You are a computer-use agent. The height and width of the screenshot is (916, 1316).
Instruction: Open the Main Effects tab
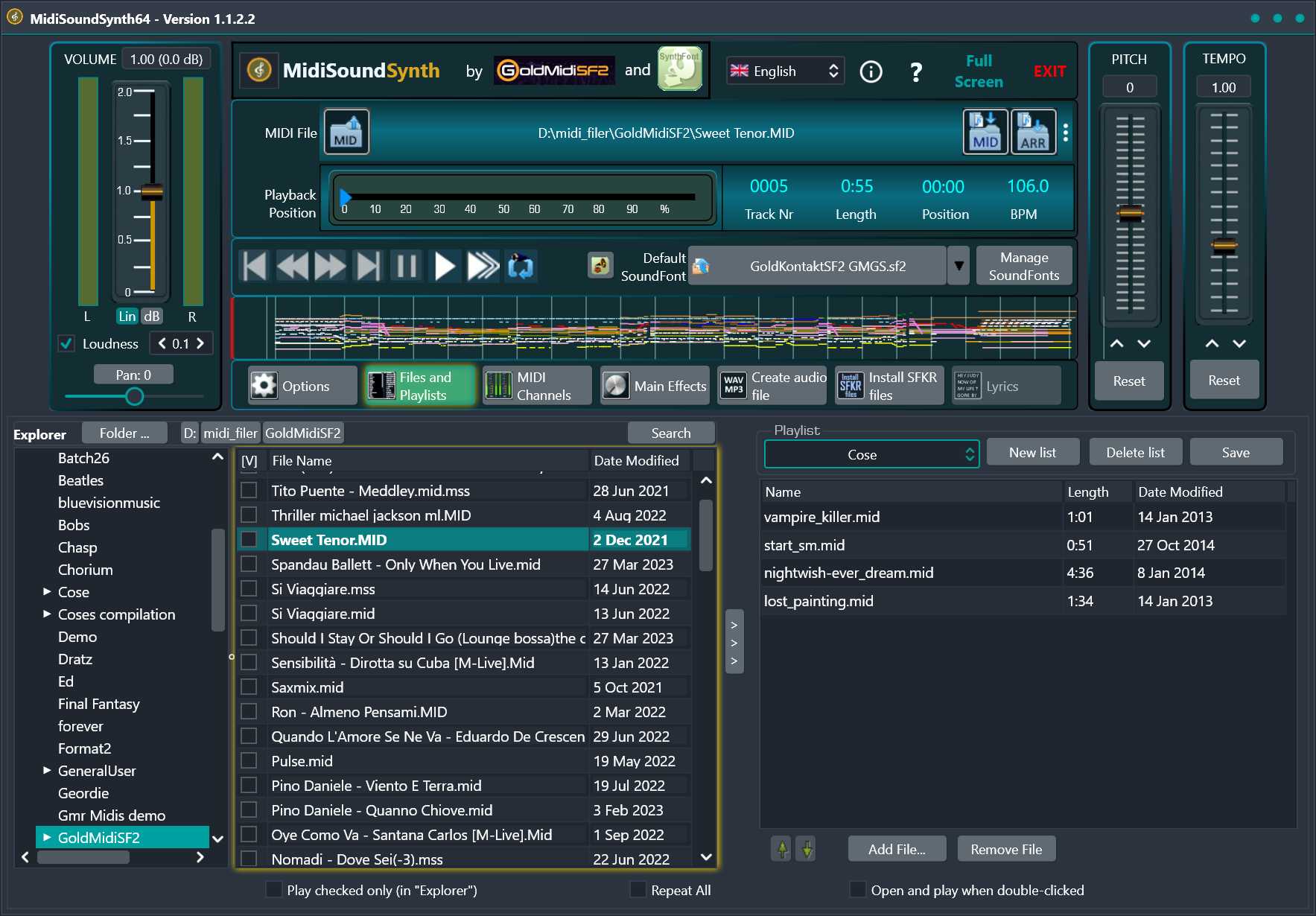(x=655, y=386)
